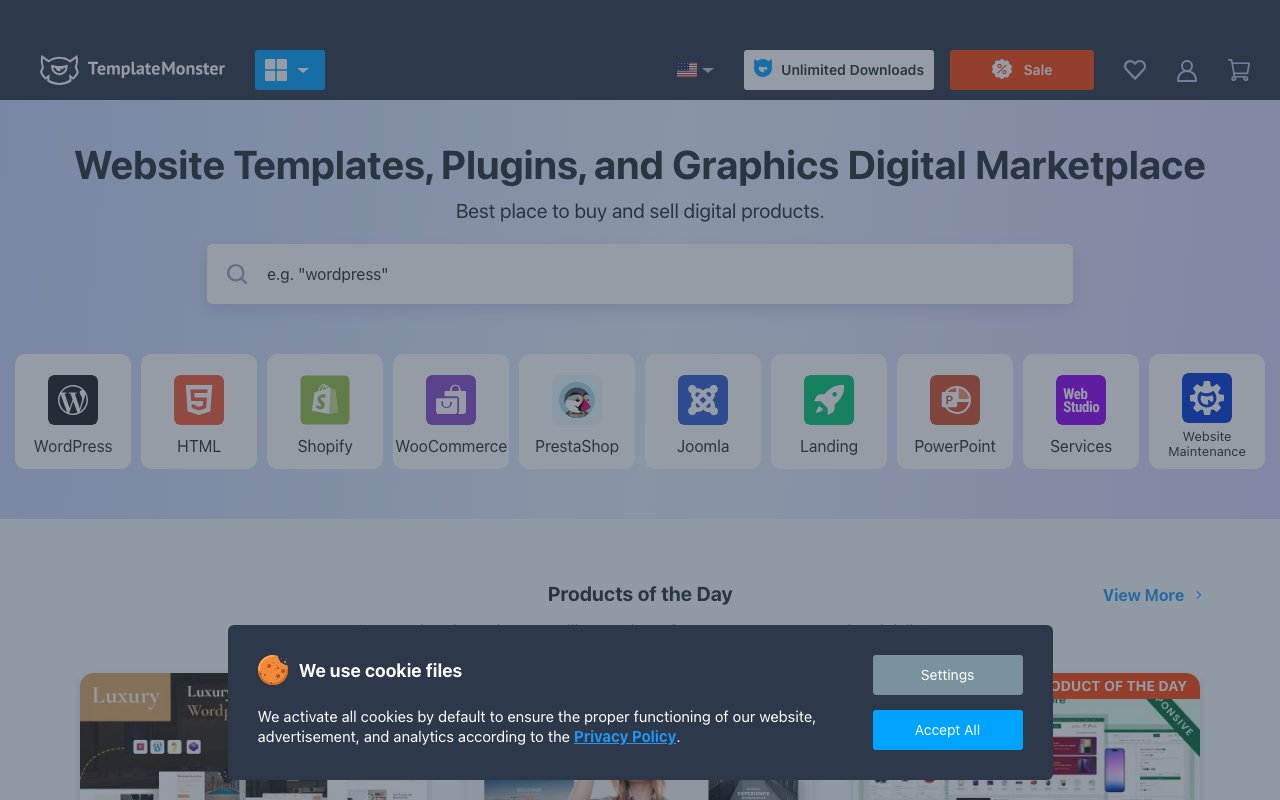Click Unlimited Downloads button
Image resolution: width=1280 pixels, height=800 pixels.
839,70
